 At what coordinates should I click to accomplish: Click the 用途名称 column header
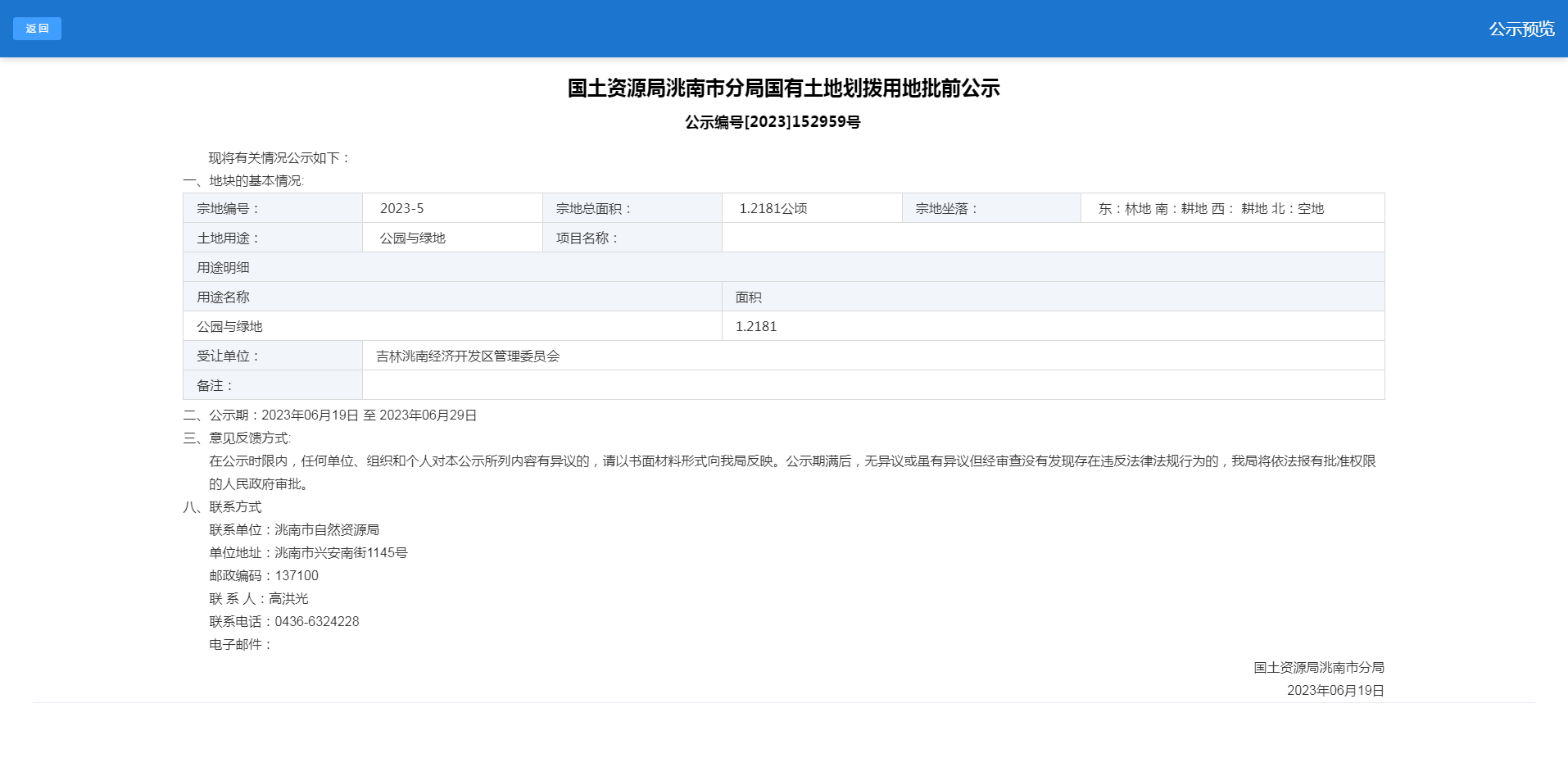click(452, 297)
